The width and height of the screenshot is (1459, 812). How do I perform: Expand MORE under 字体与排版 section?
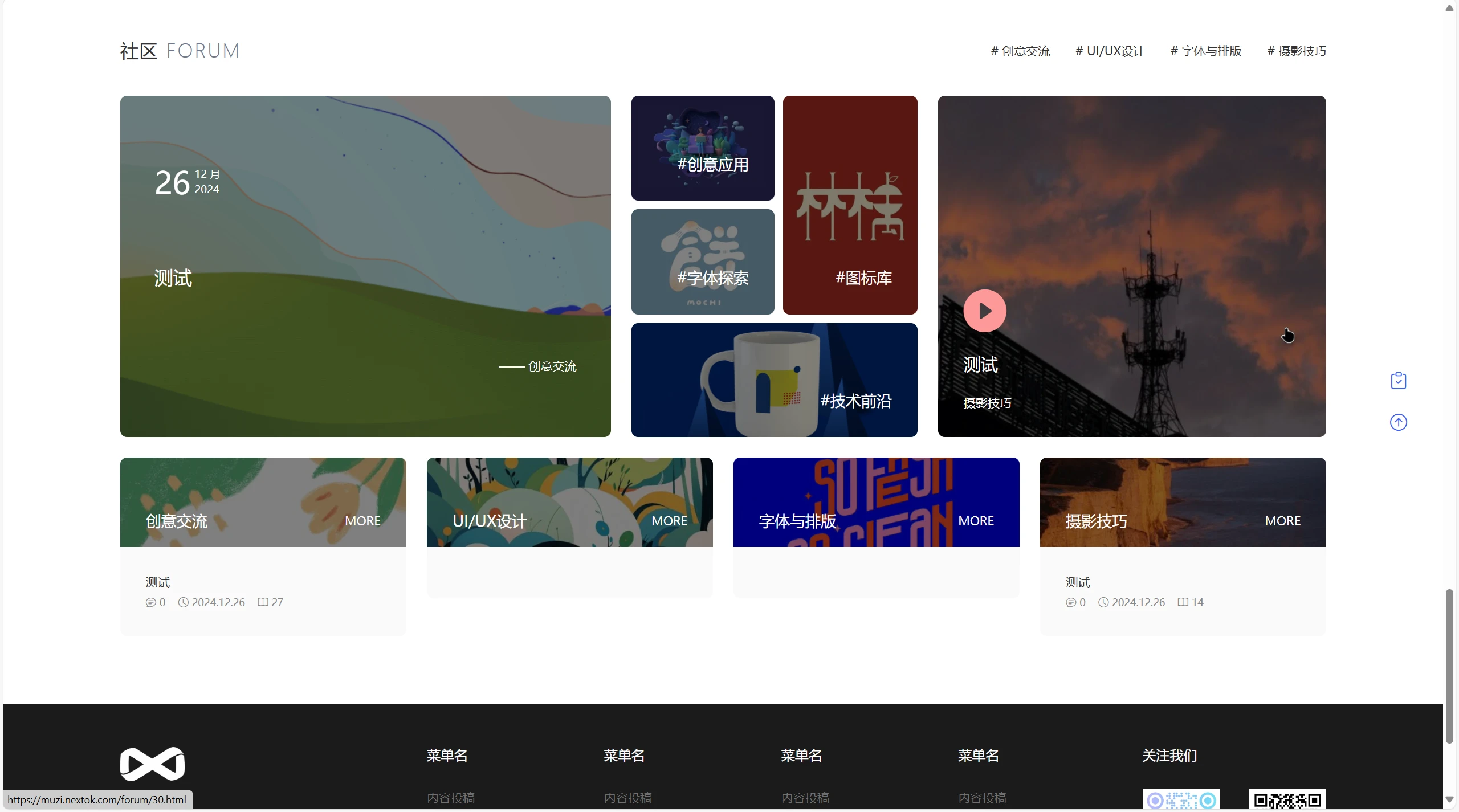point(976,520)
